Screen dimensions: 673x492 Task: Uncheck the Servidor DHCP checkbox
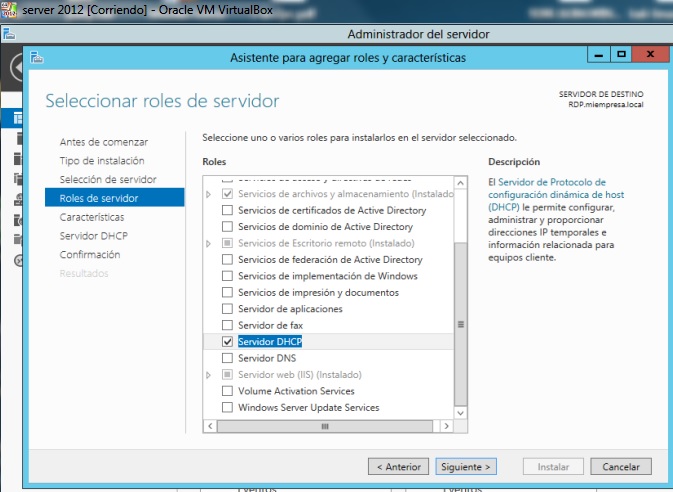click(x=227, y=342)
